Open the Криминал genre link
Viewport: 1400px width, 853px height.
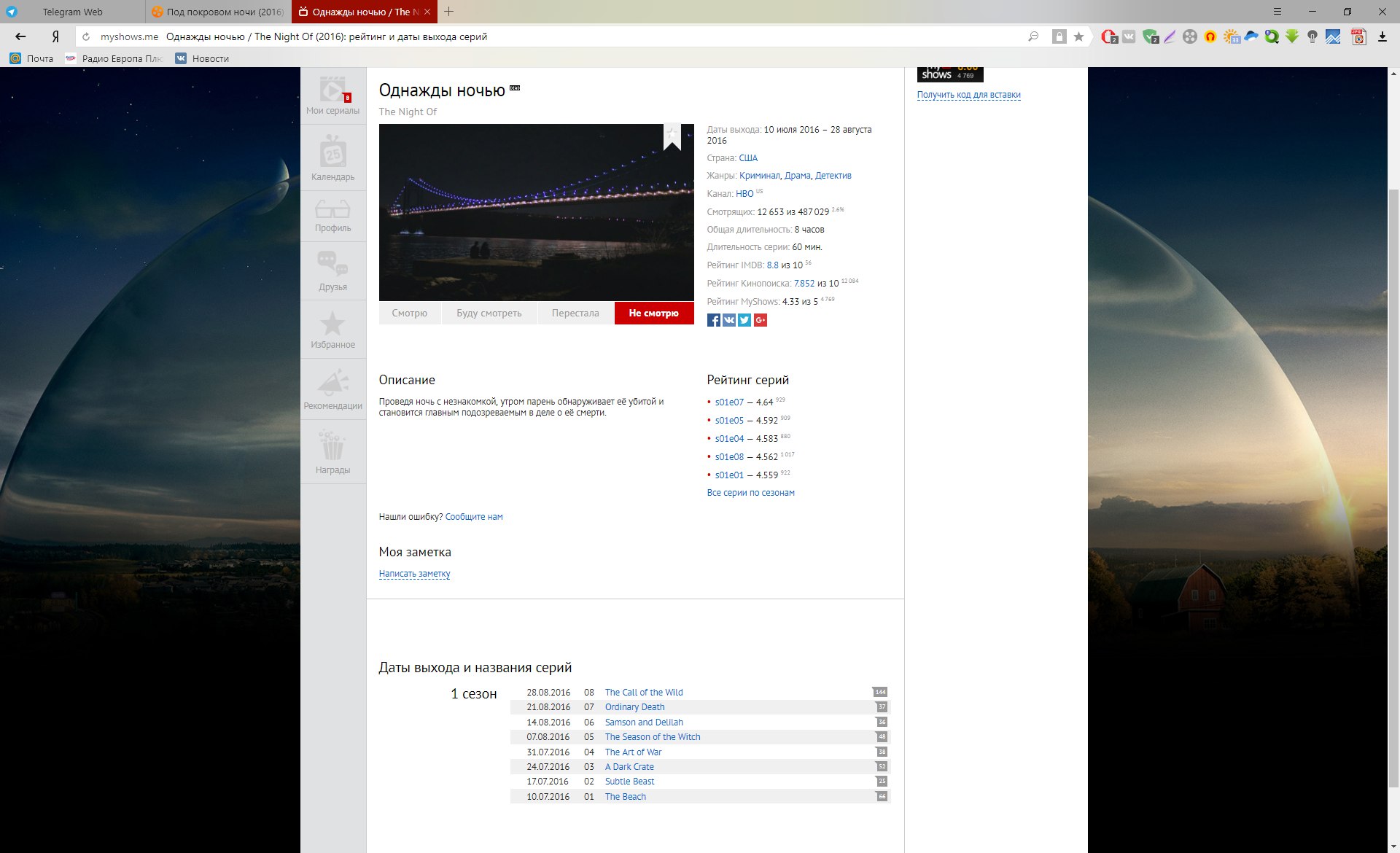click(760, 176)
